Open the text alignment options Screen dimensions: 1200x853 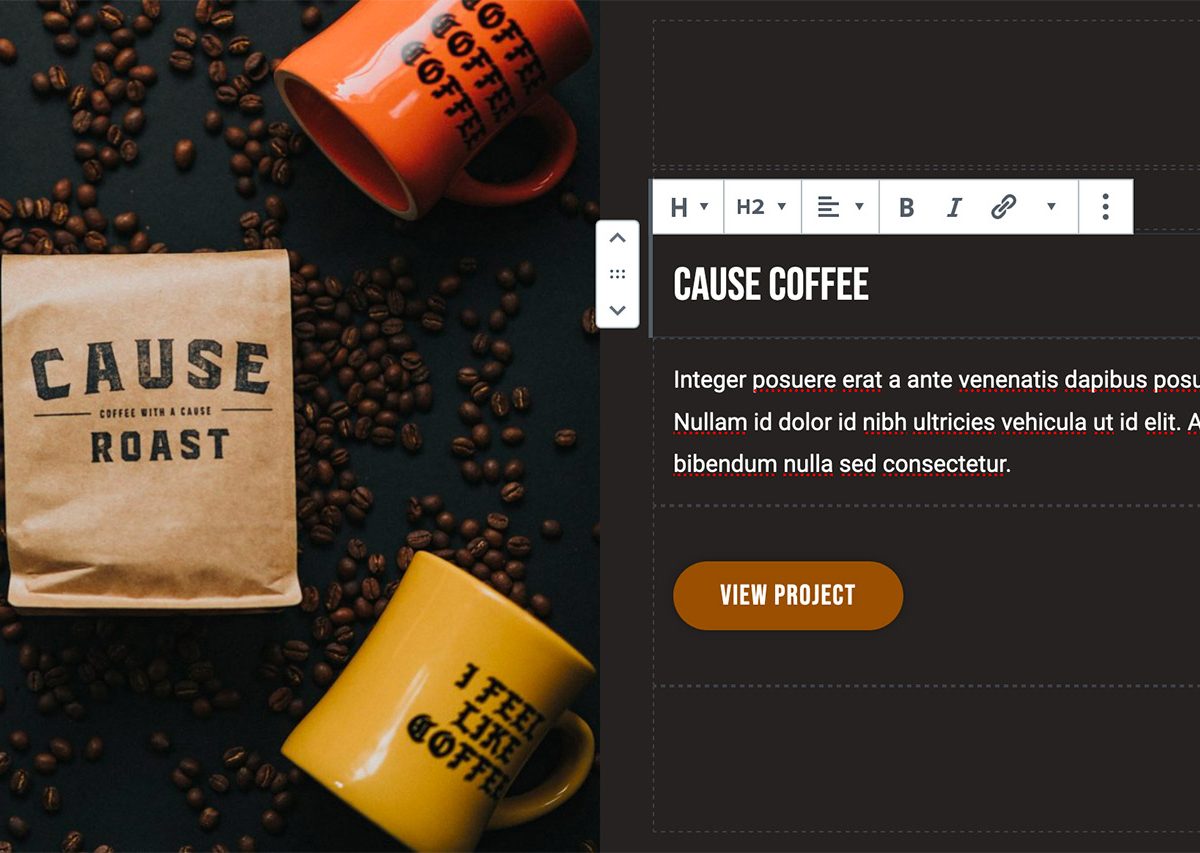840,207
